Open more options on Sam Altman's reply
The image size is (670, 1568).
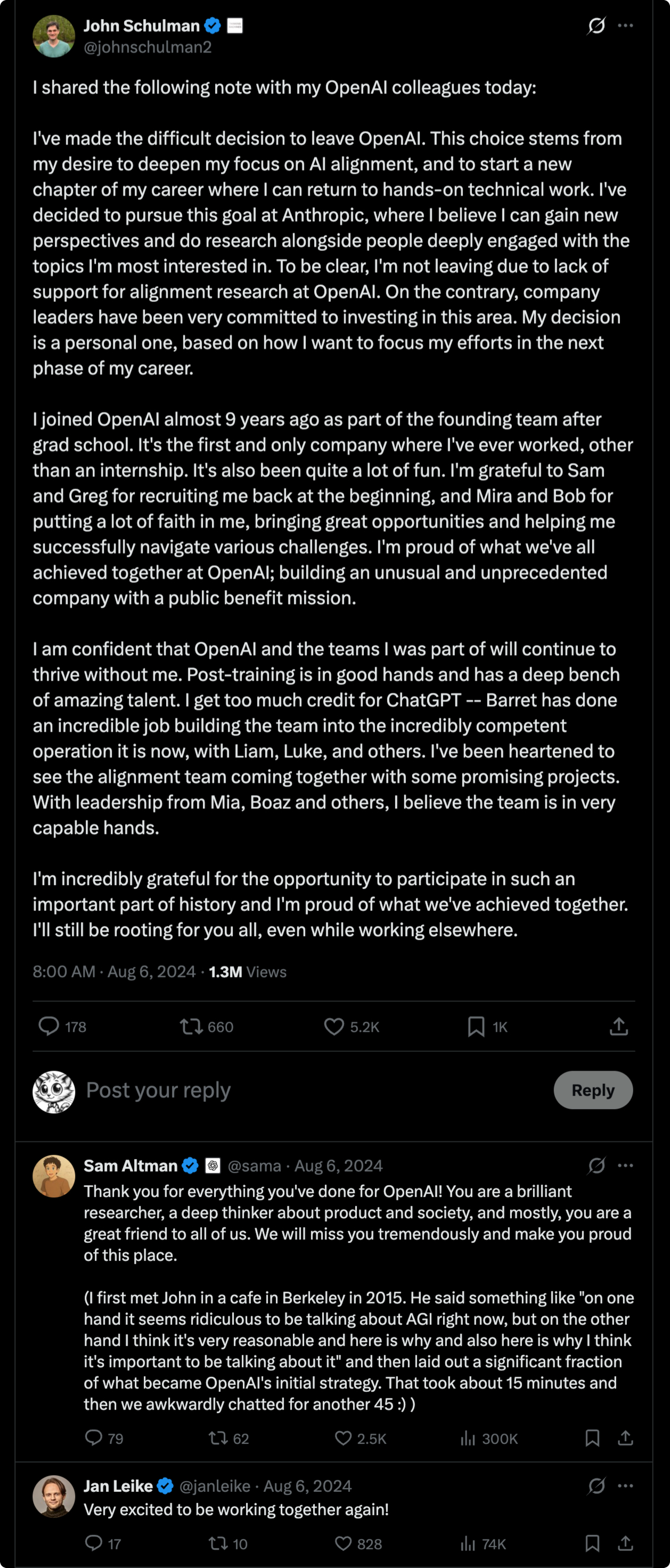coord(626,1166)
